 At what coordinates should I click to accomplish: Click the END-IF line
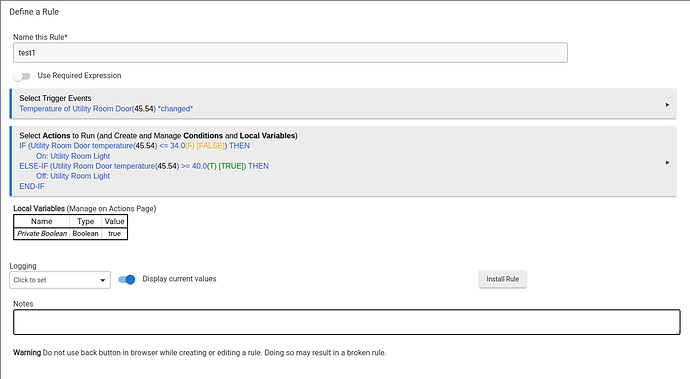[32, 186]
